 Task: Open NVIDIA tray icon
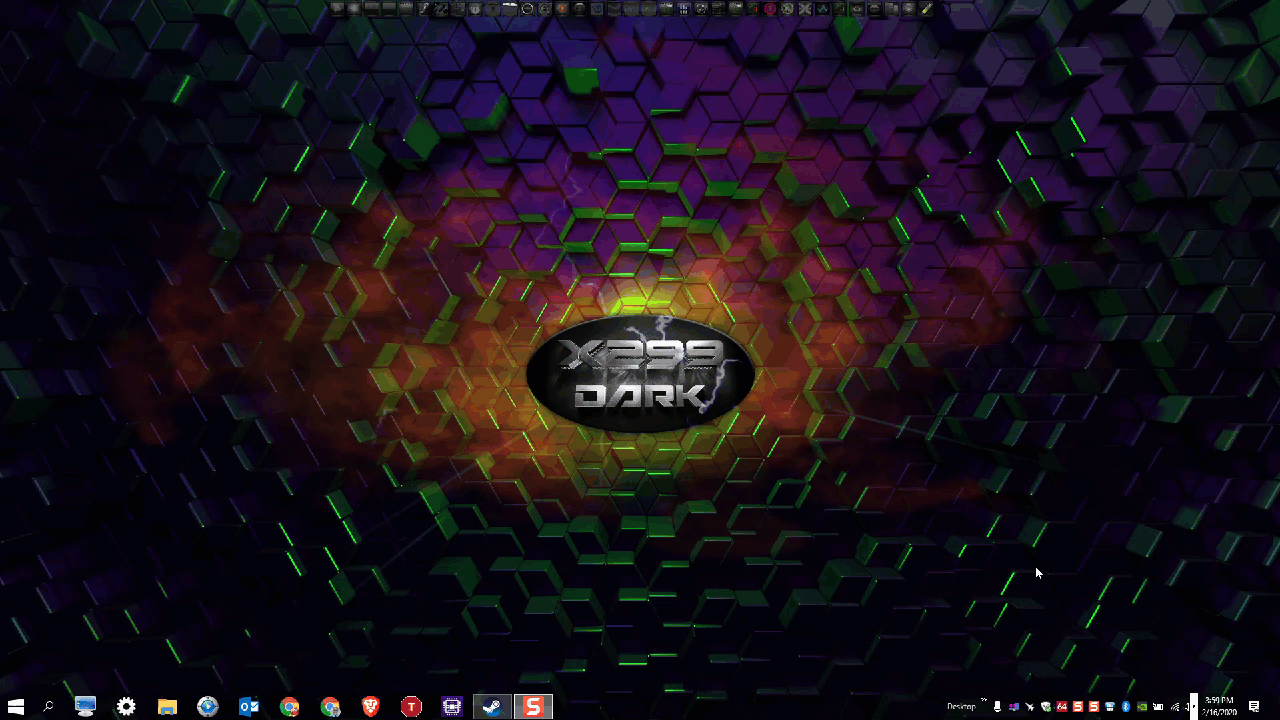click(x=1142, y=707)
